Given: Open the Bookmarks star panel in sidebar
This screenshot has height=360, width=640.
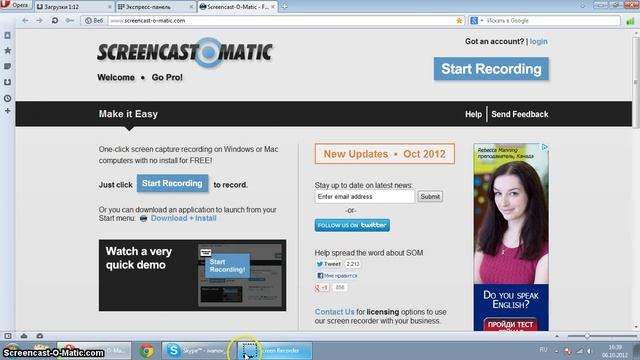Looking at the screenshot, I should click(x=7, y=51).
